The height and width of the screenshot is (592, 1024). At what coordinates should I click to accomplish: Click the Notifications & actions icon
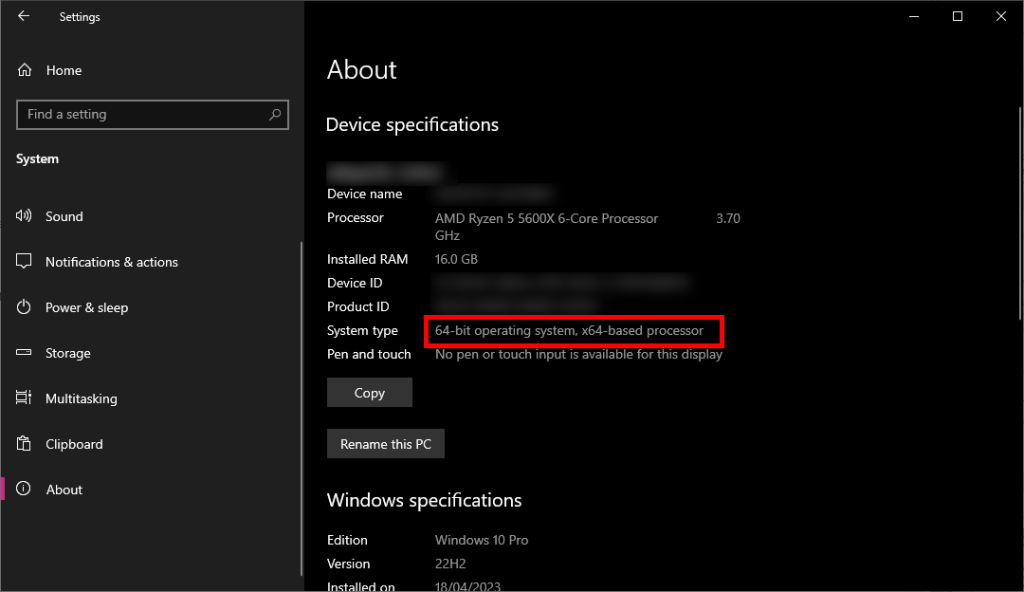click(24, 262)
